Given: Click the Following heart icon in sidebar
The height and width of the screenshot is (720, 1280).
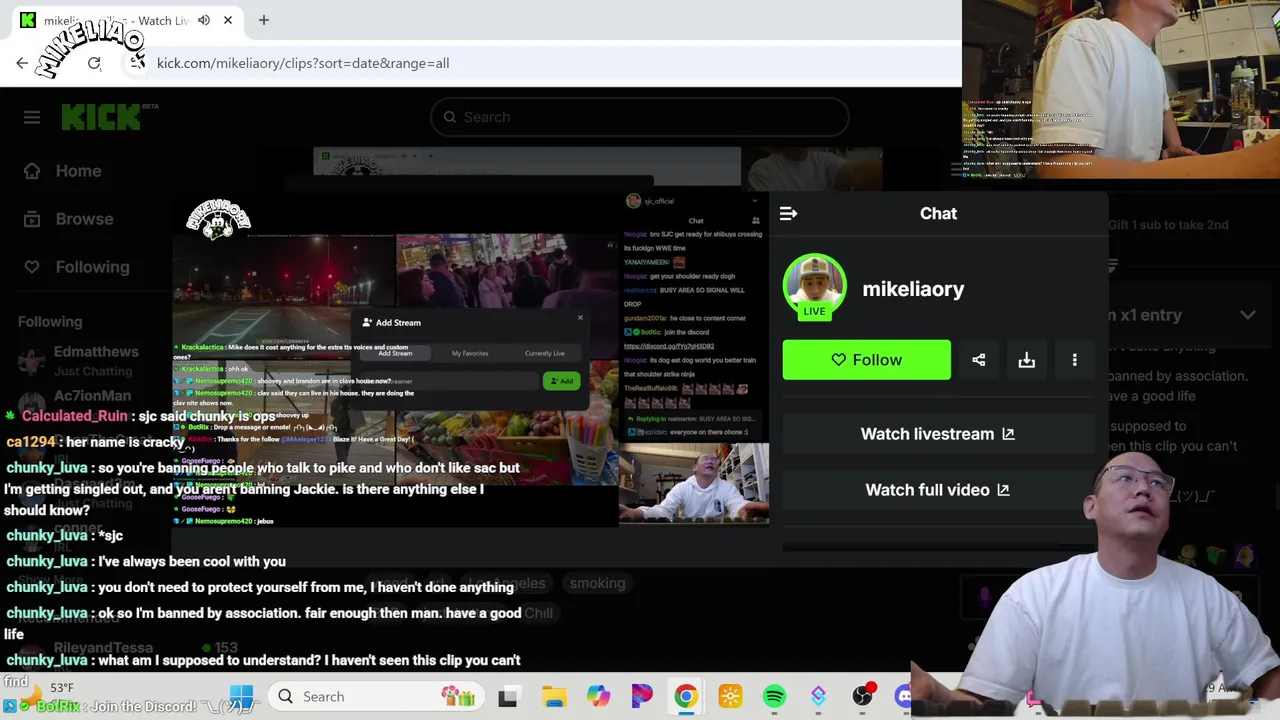Looking at the screenshot, I should 32,267.
